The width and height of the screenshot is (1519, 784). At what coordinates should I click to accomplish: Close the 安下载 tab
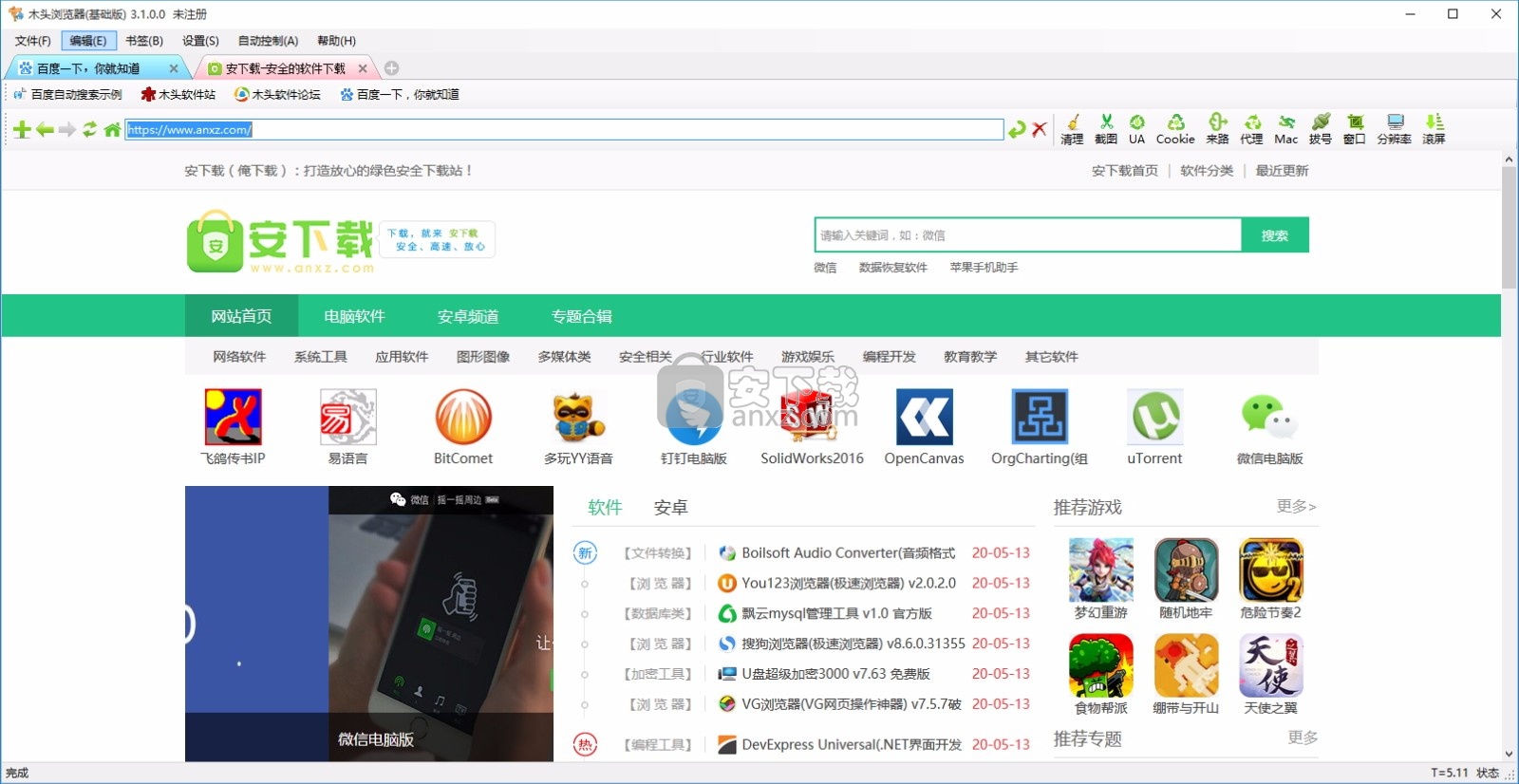point(363,68)
